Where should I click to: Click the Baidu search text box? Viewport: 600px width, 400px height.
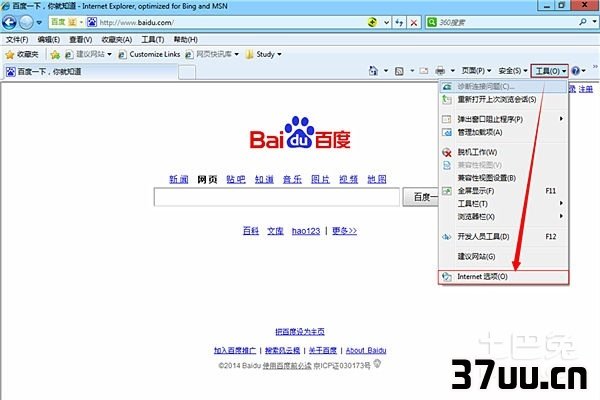point(277,197)
